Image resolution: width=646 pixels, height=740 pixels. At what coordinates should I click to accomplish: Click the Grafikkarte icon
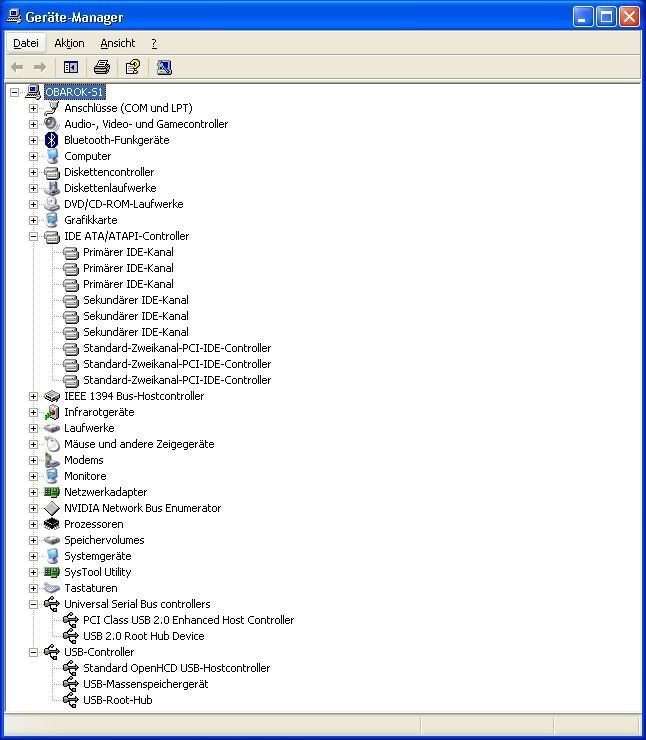point(51,220)
